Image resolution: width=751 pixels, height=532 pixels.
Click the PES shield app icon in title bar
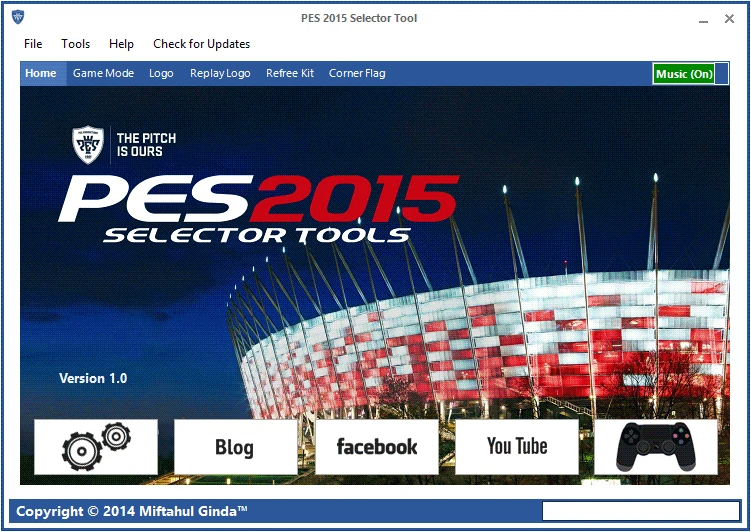pos(18,17)
